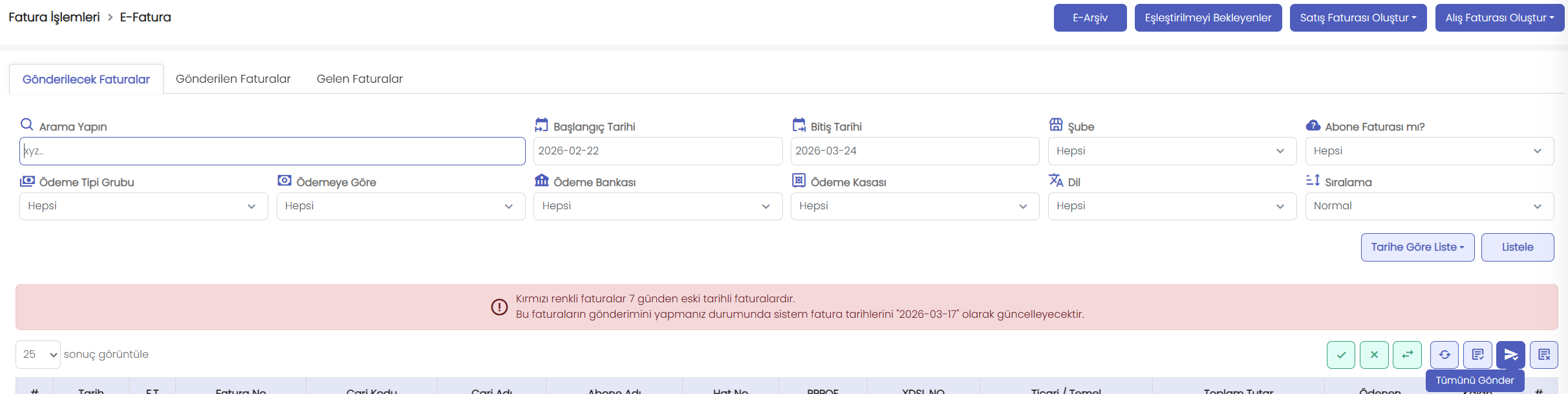
Task: Expand the Abone Faturası mı? dropdown
Action: point(1429,151)
